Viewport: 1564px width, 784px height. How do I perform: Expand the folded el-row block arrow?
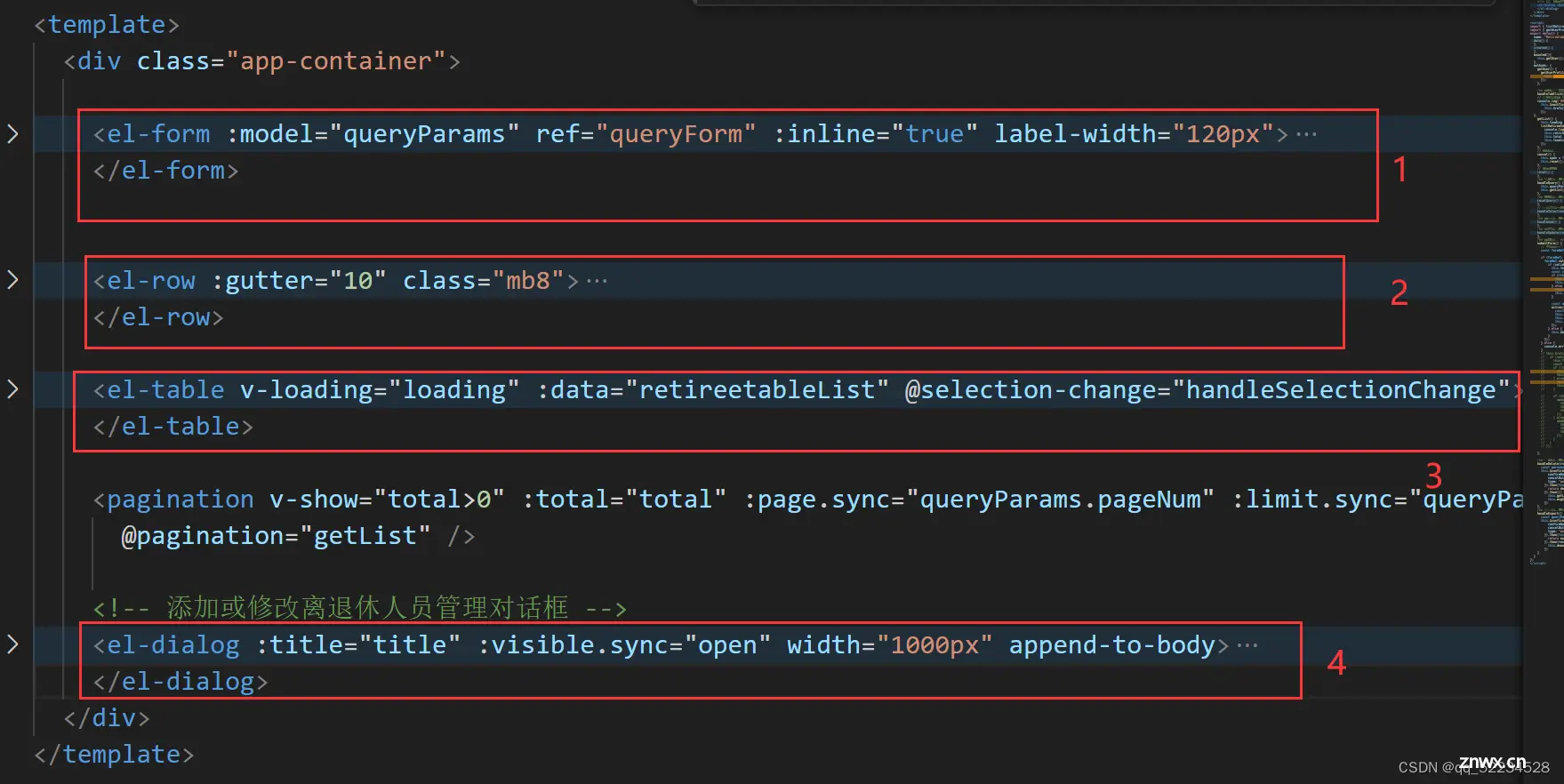pyautogui.click(x=12, y=280)
